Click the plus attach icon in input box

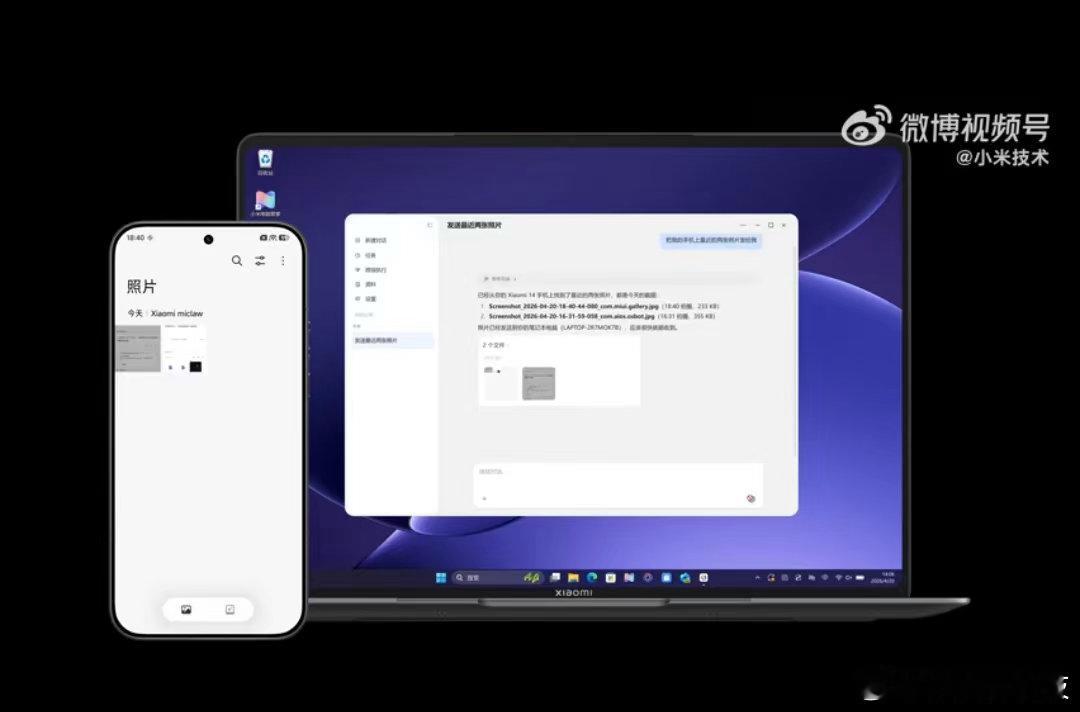pyautogui.click(x=484, y=499)
